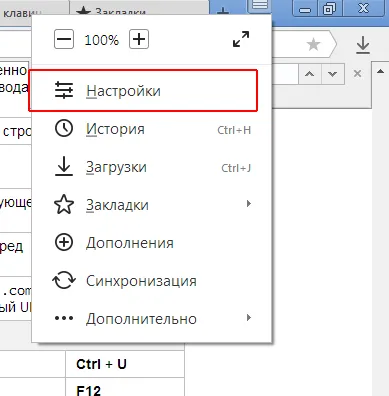Click the F12 table cell
This screenshot has width=389, height=396.
point(125,387)
